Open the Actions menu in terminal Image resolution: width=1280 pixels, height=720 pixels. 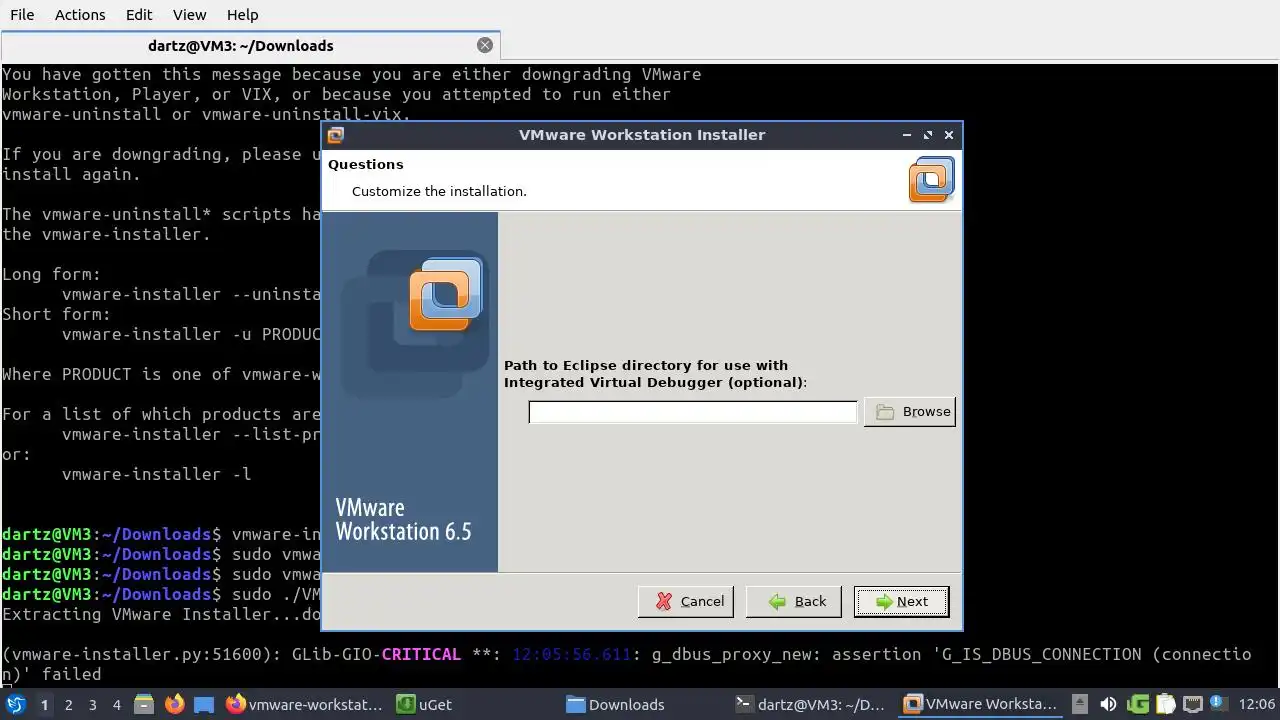pyautogui.click(x=80, y=15)
